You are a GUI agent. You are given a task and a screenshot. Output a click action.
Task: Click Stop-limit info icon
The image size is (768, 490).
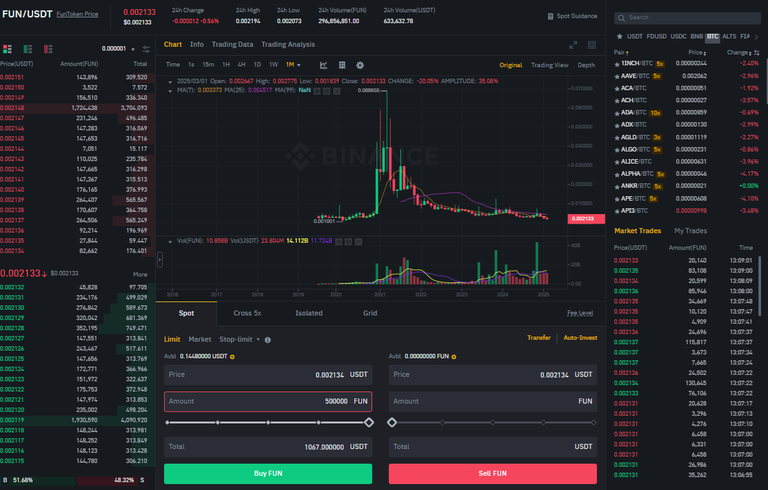click(x=267, y=340)
